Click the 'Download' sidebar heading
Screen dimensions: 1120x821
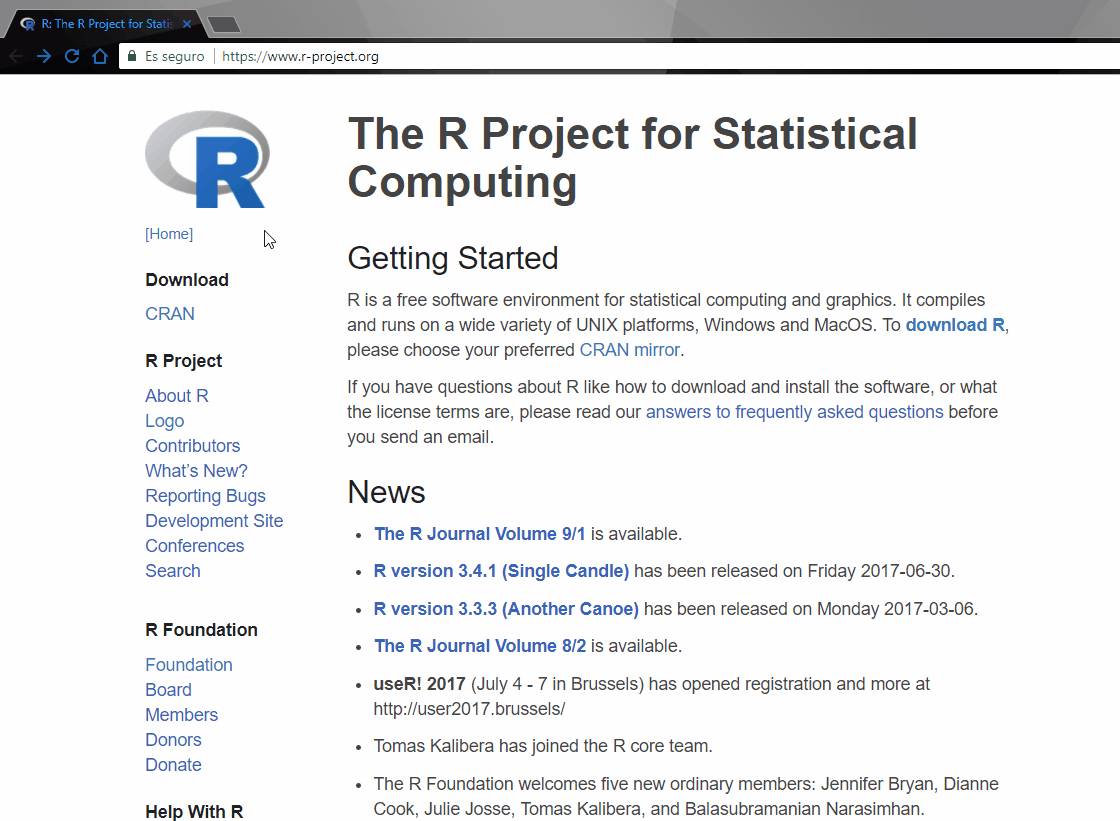[187, 279]
